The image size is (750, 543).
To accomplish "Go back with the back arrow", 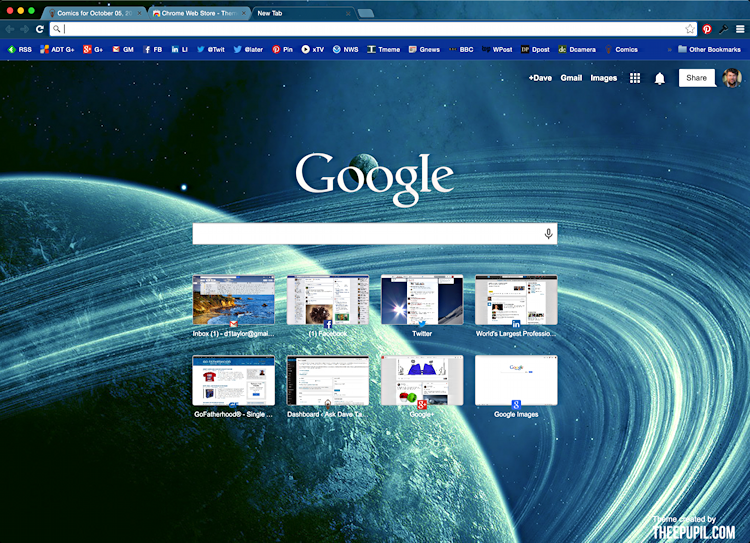I will tap(10, 29).
